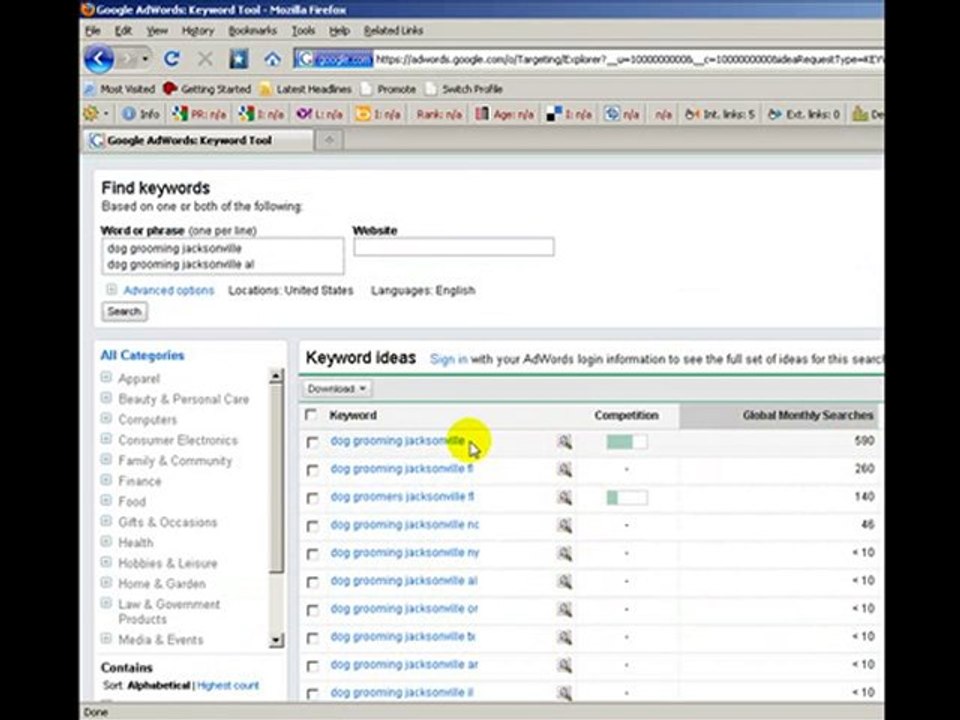
Task: Click the Search button
Action: point(124,312)
